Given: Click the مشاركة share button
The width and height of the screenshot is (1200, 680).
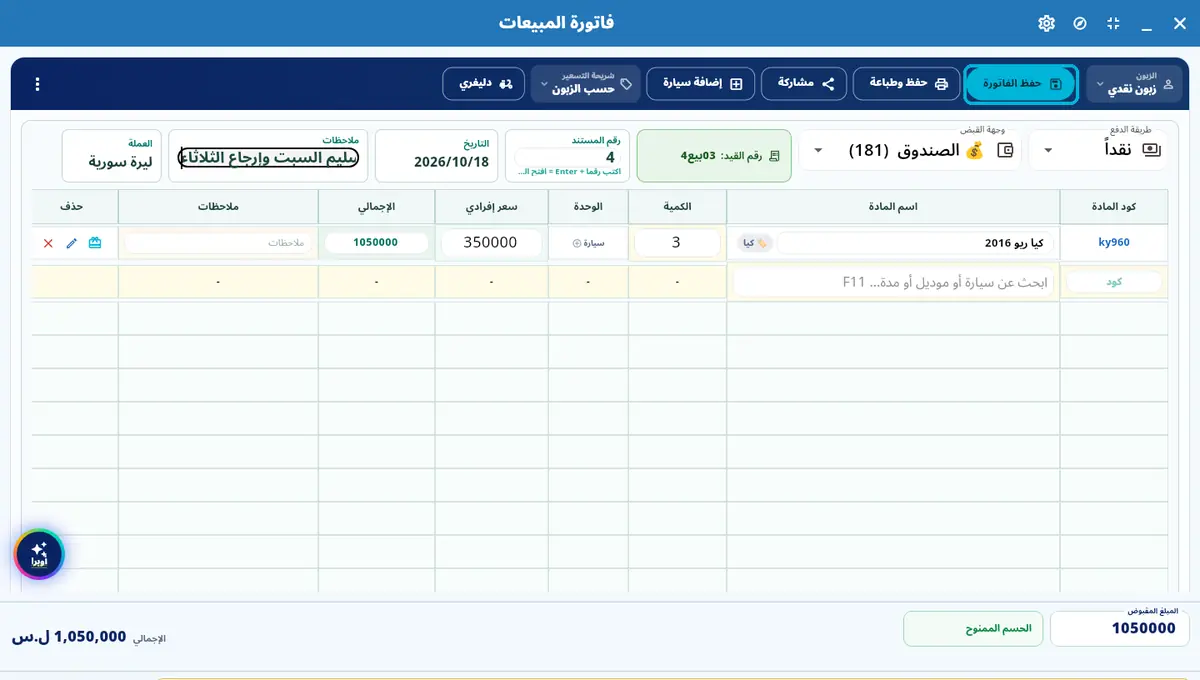Looking at the screenshot, I should point(805,84).
